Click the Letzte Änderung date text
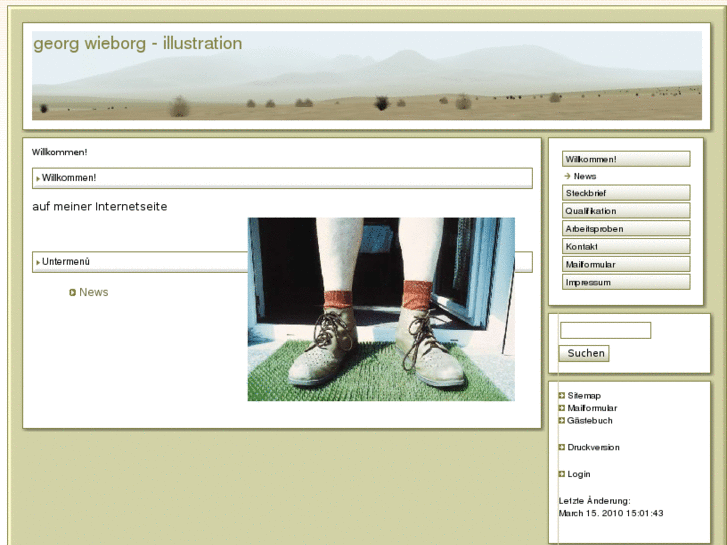727x545 pixels. click(x=611, y=507)
